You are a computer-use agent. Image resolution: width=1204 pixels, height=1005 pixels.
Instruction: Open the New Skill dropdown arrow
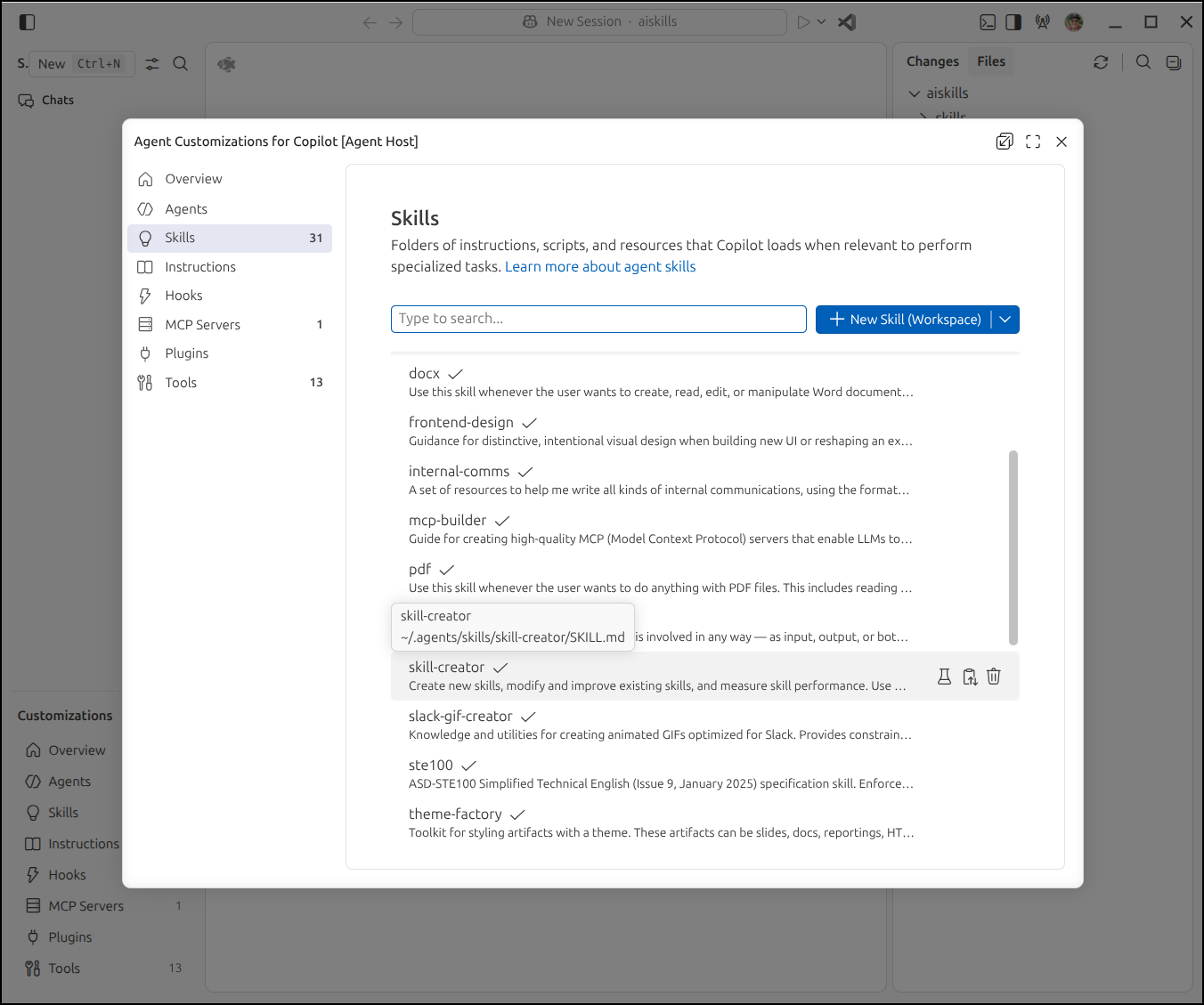pos(1005,320)
